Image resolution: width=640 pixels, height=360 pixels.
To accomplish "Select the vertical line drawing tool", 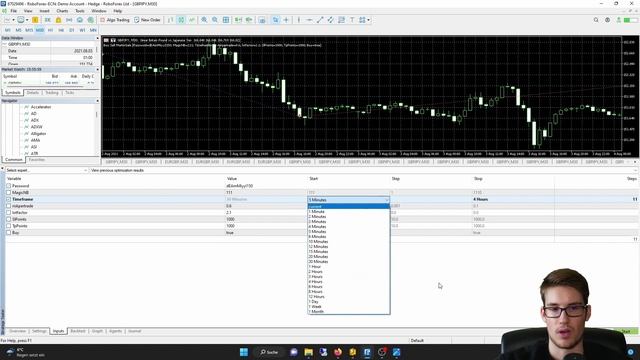I will coord(298,20).
